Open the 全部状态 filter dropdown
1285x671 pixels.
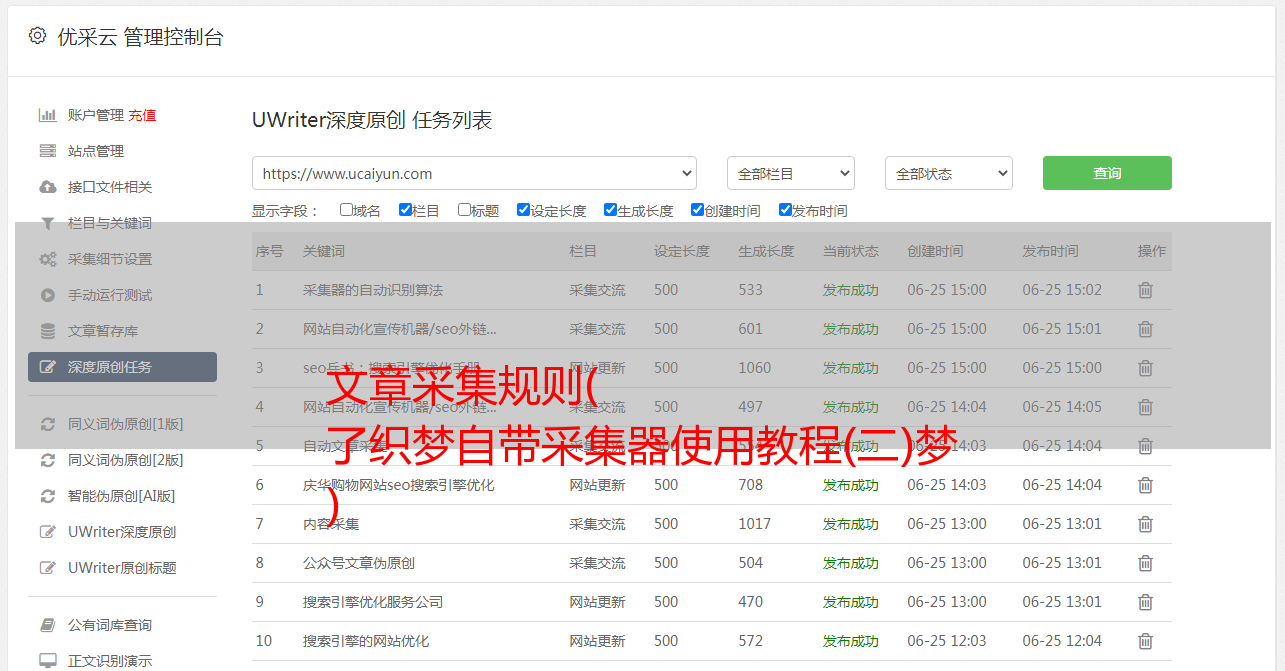tap(948, 173)
